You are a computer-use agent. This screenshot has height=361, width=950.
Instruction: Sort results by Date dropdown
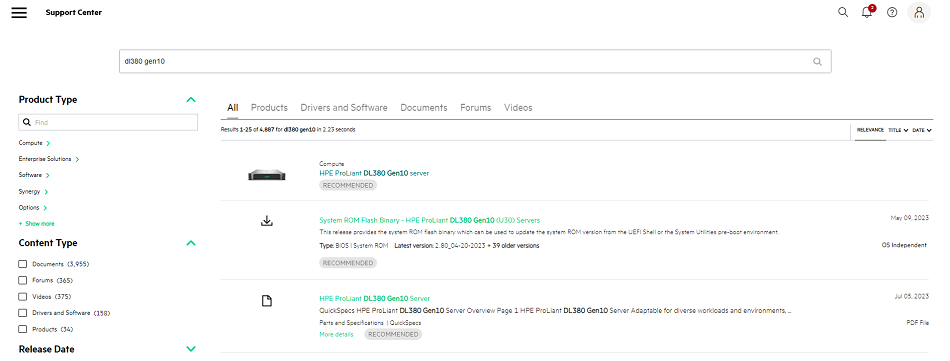pos(922,130)
